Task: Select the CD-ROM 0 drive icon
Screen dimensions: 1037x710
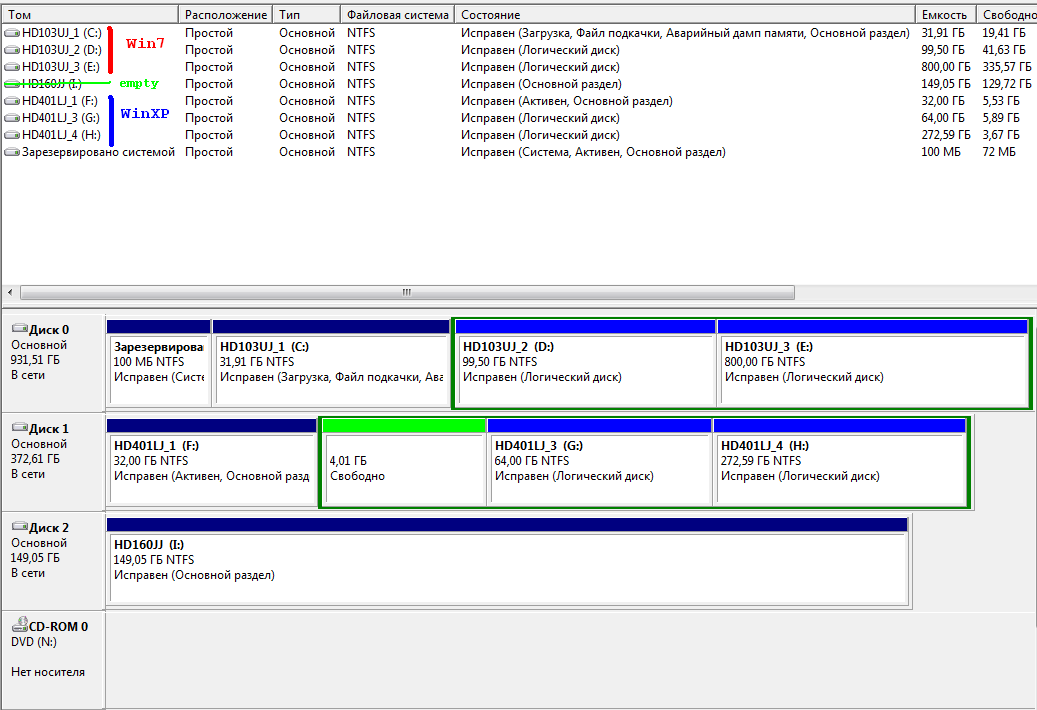Action: tap(19, 626)
